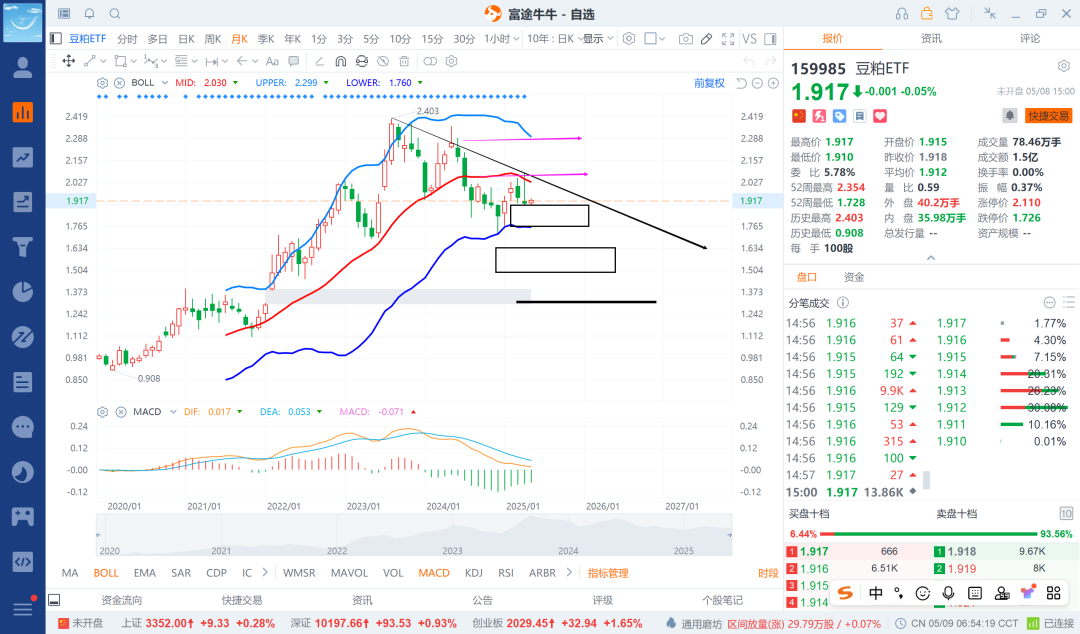Select the KDJ indicator
1080x634 pixels.
(x=474, y=573)
